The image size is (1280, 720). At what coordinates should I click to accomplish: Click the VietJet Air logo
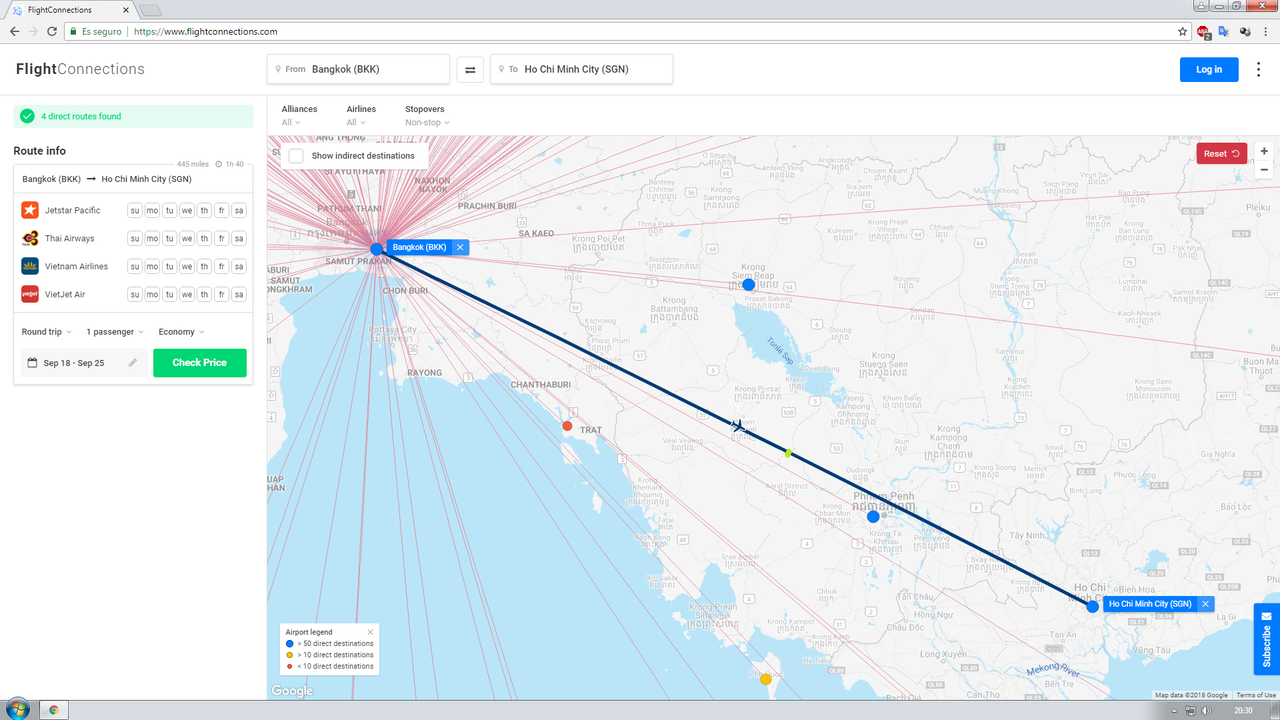(30, 294)
